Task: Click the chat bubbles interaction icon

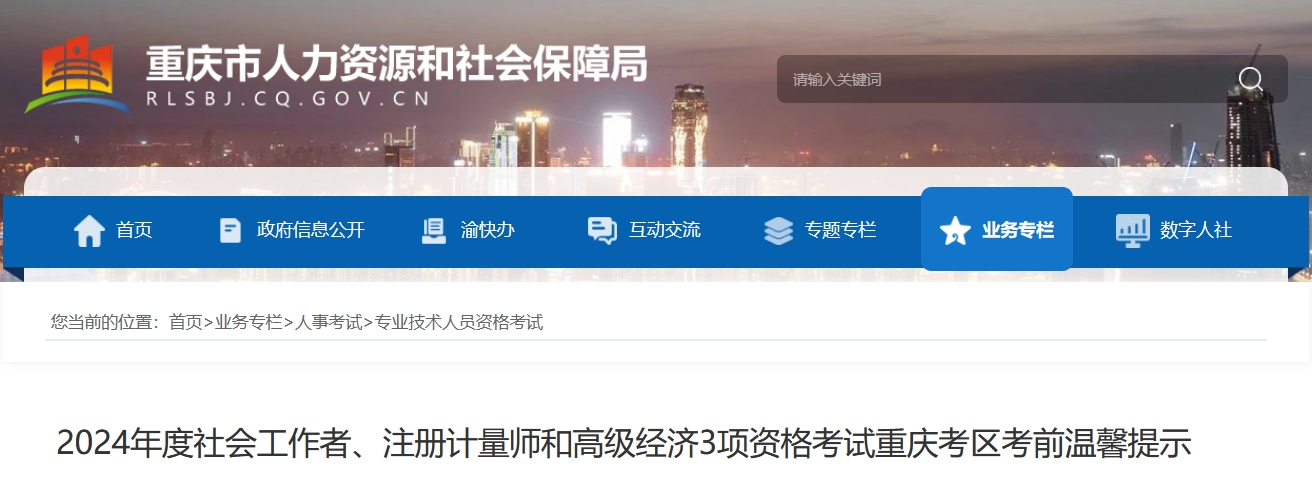Action: [x=602, y=230]
